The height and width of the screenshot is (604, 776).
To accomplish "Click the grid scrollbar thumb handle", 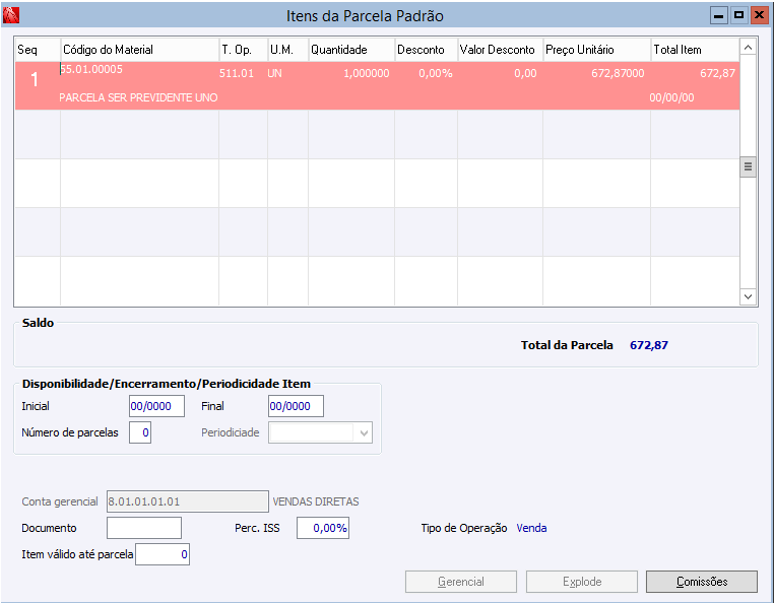I will [x=748, y=166].
